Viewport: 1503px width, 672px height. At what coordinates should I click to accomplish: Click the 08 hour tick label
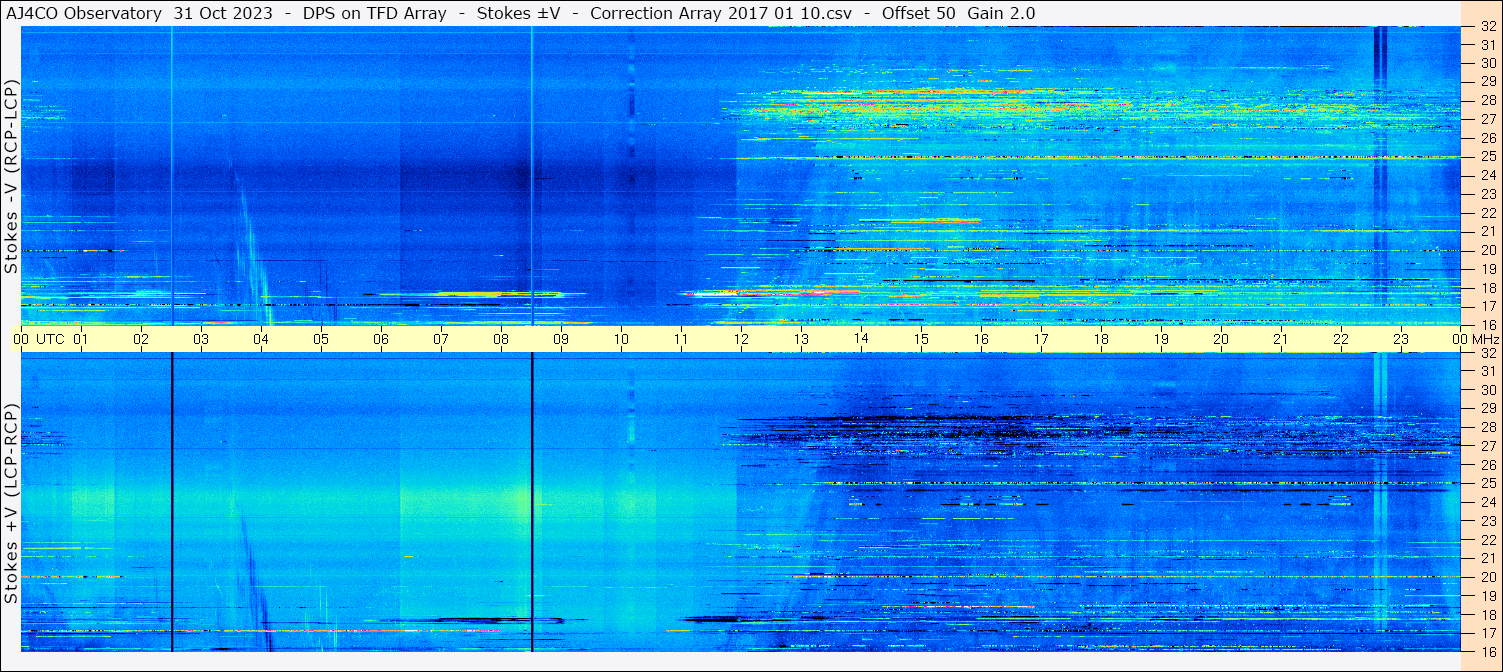point(501,339)
